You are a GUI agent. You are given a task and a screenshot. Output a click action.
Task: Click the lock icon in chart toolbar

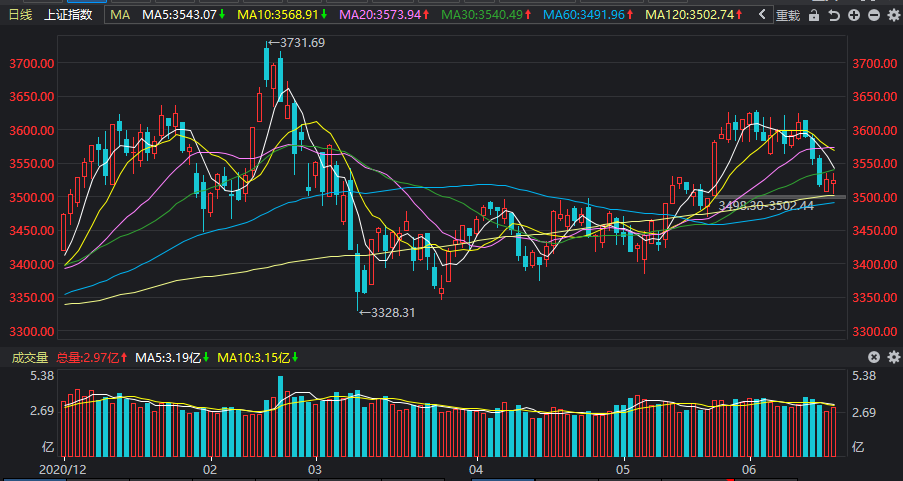point(814,16)
